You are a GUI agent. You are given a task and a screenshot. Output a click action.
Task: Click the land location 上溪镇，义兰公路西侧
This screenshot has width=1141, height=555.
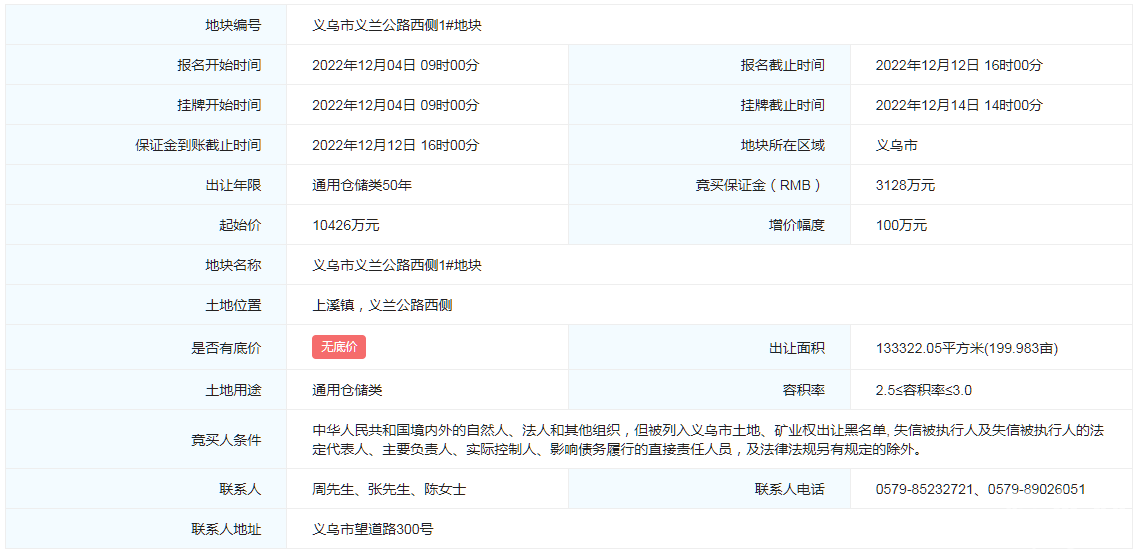382,305
